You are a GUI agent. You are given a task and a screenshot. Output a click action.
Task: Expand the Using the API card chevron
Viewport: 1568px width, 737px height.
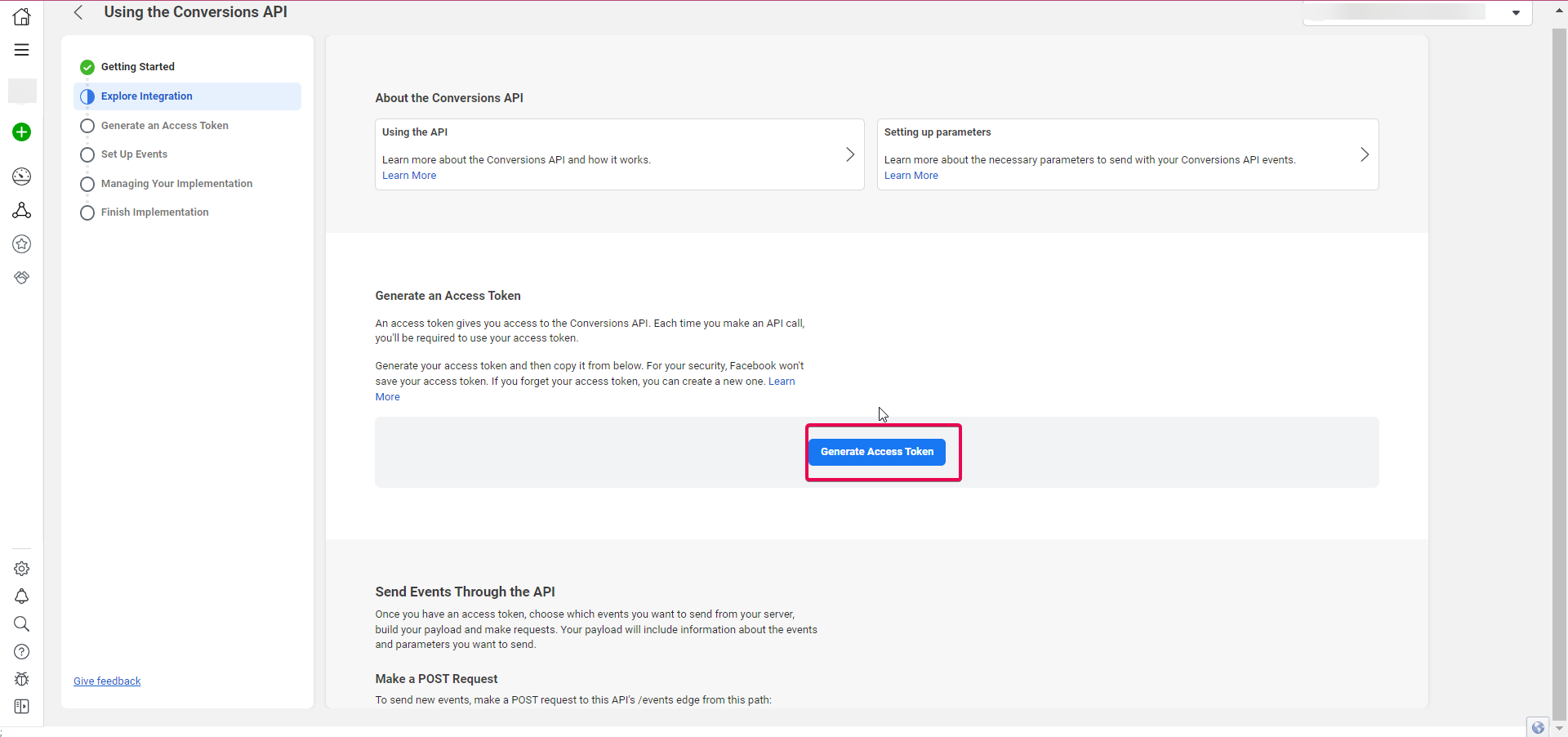850,154
